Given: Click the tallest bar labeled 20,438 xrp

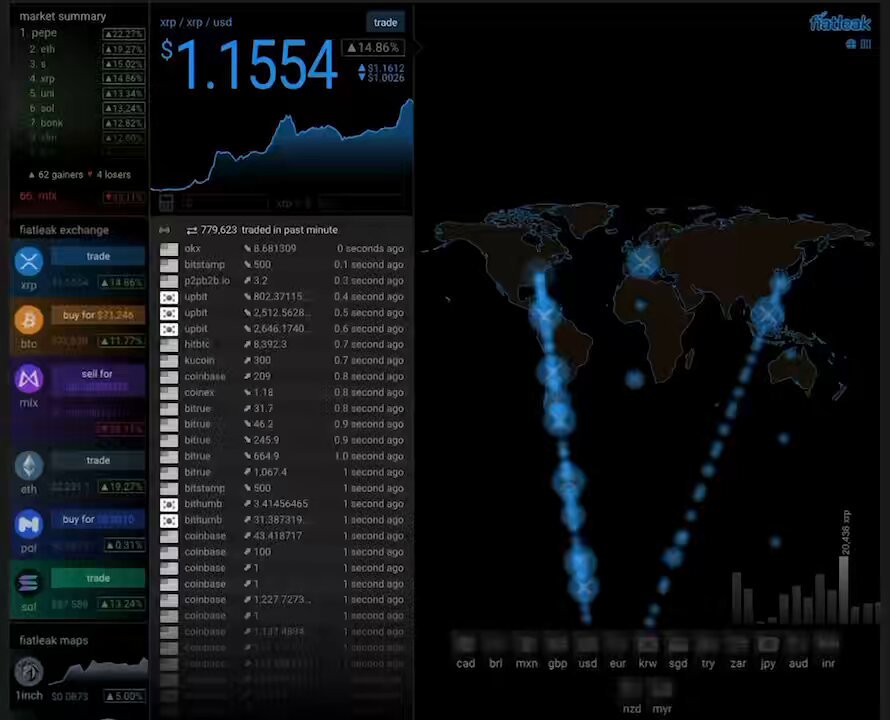Looking at the screenshot, I should pyautogui.click(x=843, y=589).
